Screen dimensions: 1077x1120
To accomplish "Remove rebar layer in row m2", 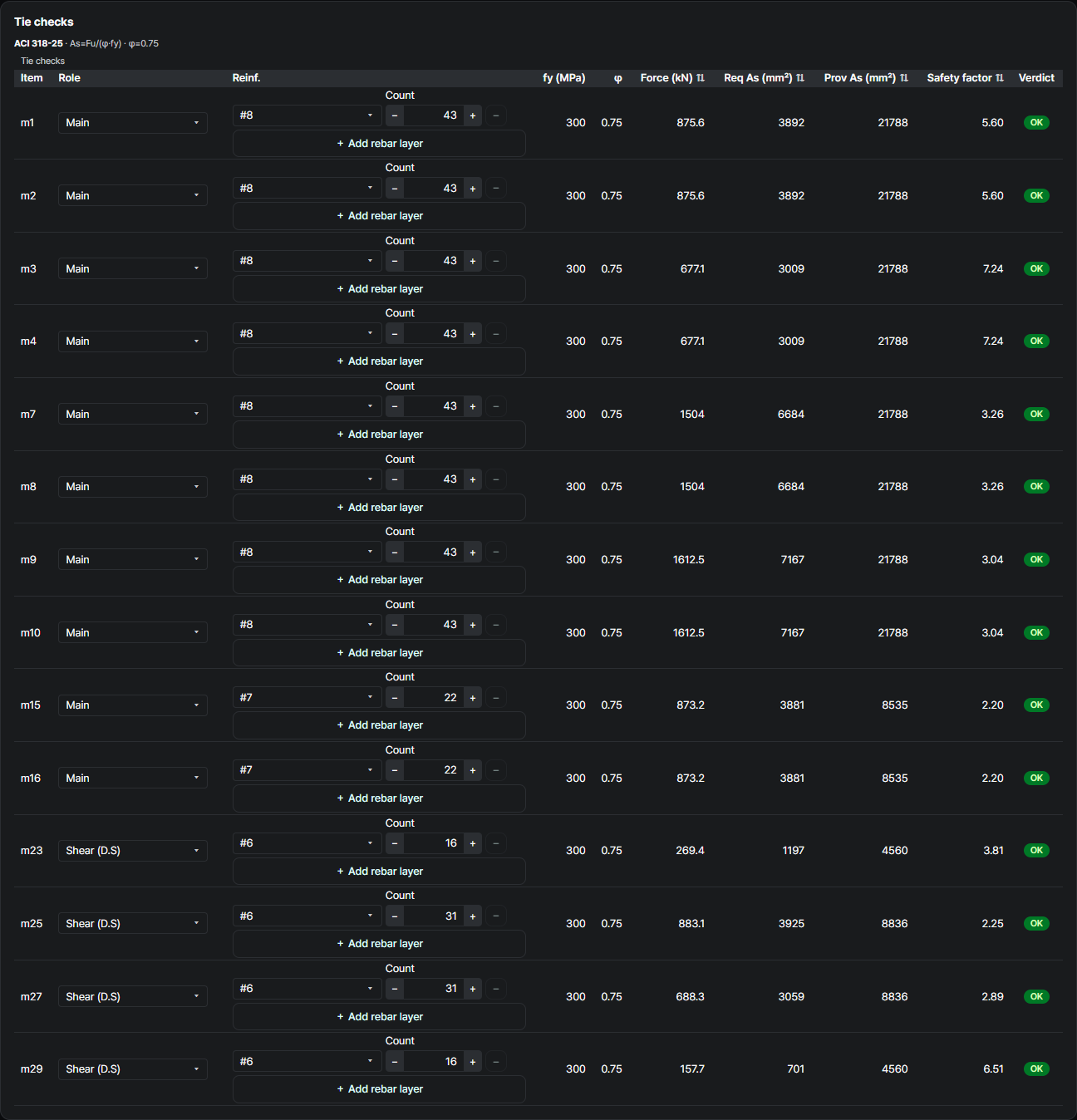I will coord(496,189).
